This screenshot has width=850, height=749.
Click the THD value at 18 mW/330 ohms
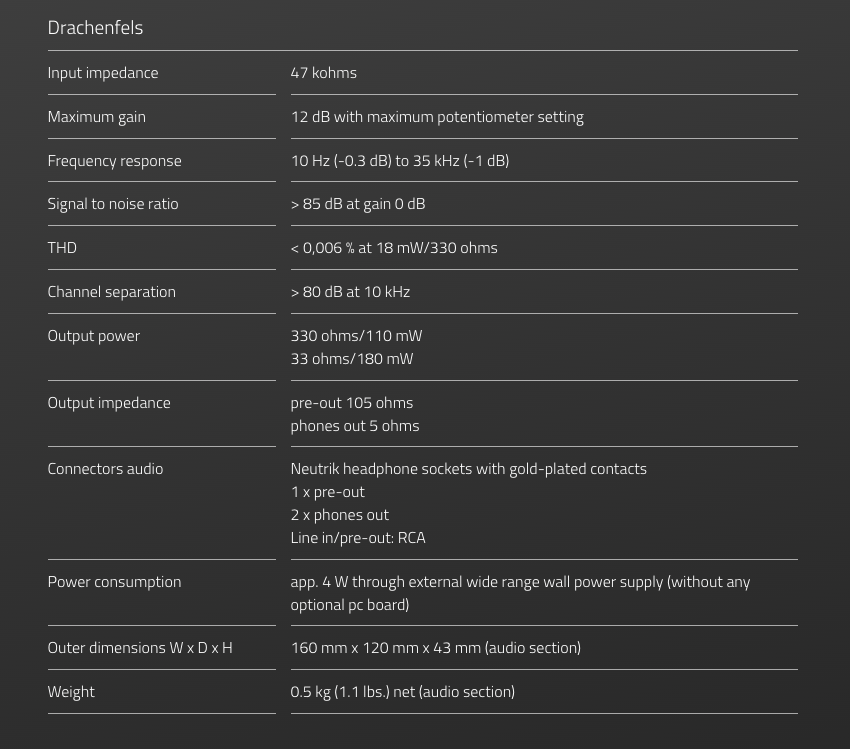pos(393,248)
